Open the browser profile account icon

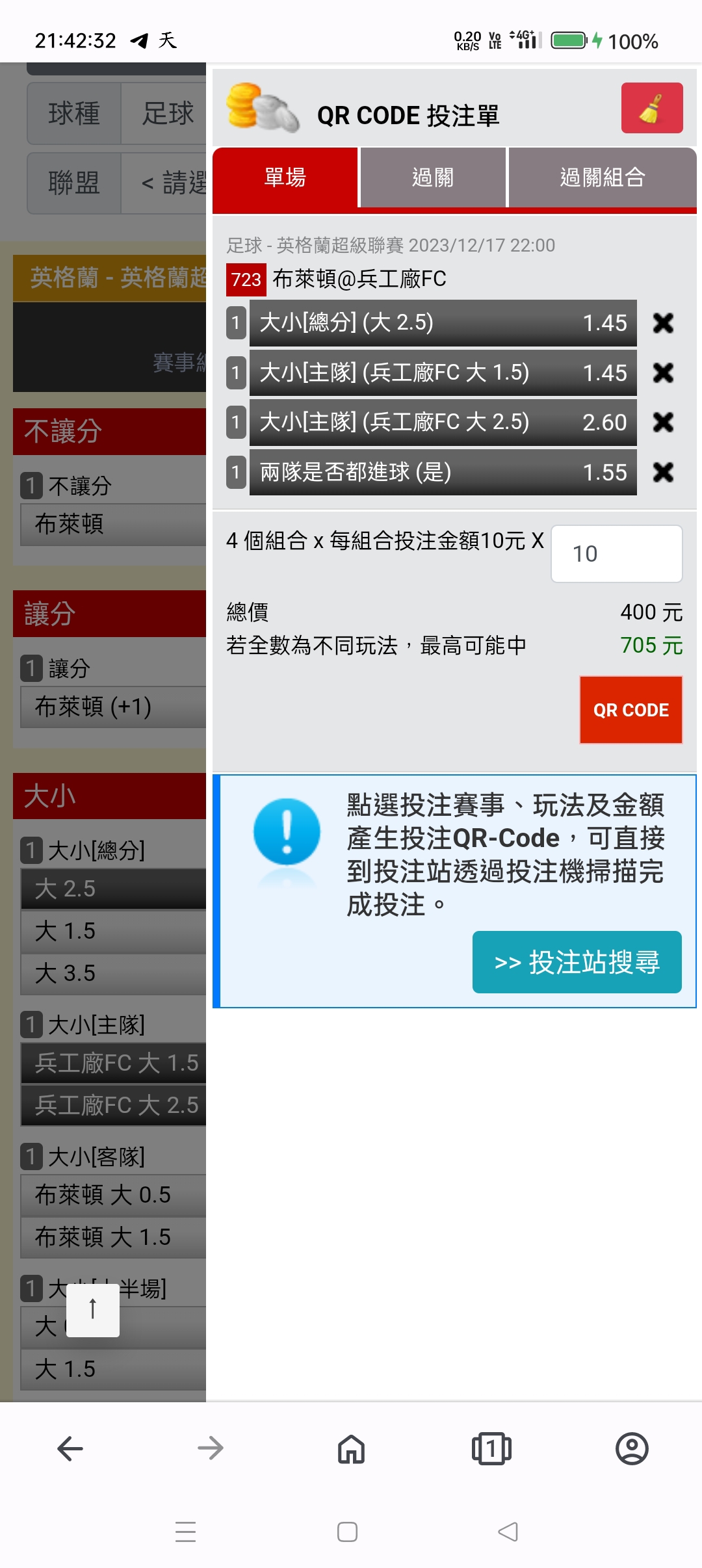click(x=632, y=1448)
